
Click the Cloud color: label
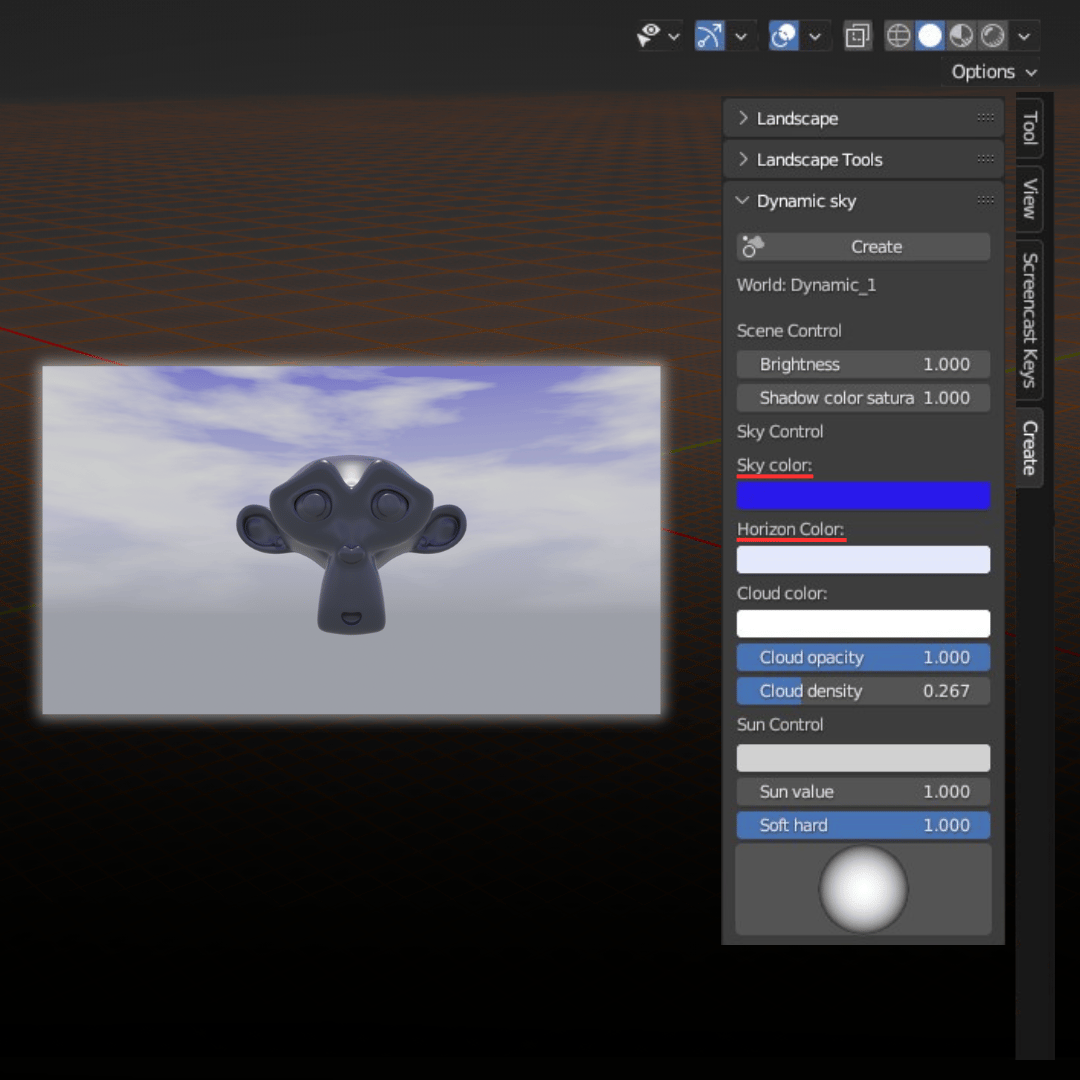[x=782, y=593]
